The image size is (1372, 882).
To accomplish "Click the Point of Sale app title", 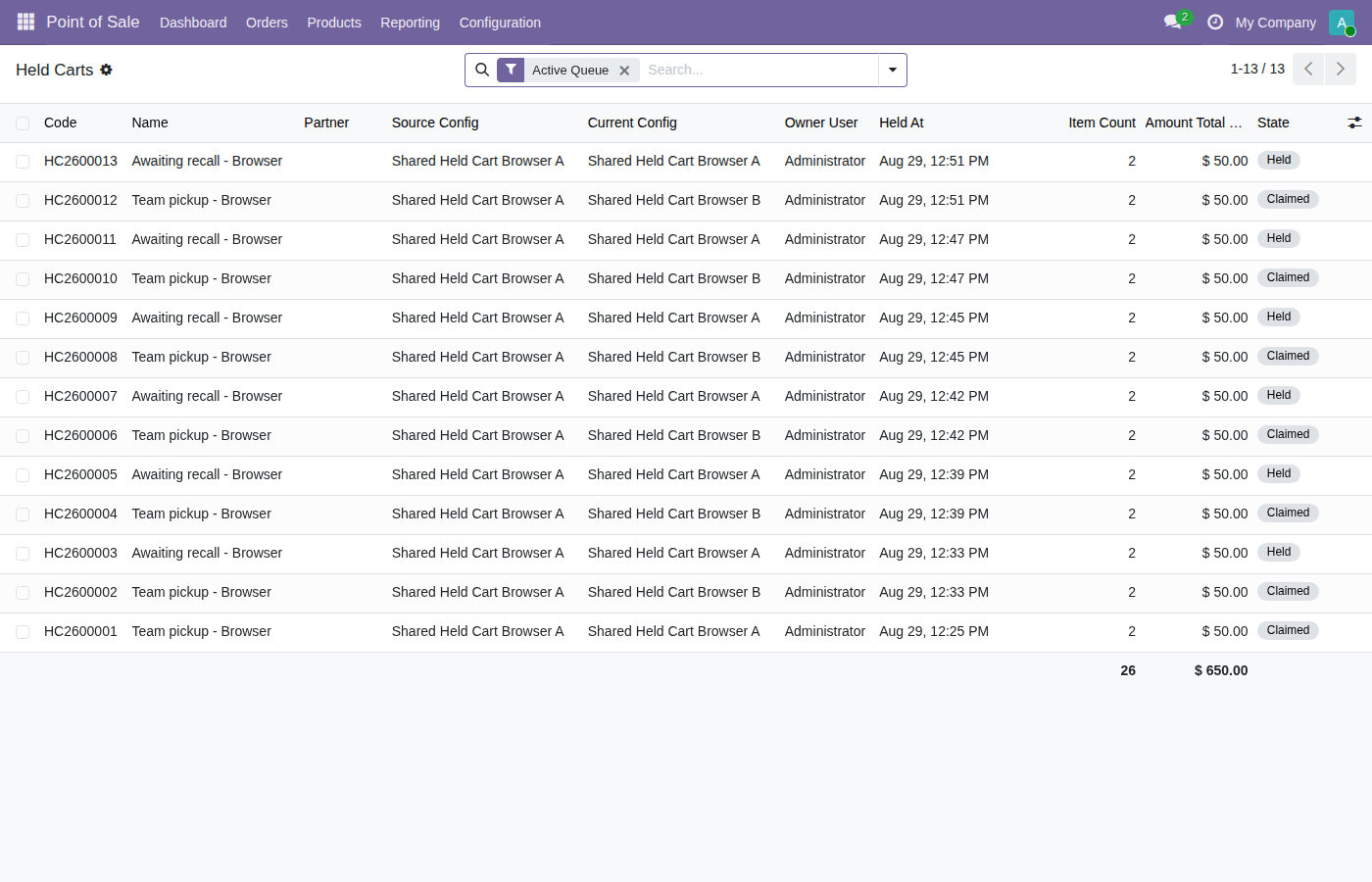I will 93,22.
